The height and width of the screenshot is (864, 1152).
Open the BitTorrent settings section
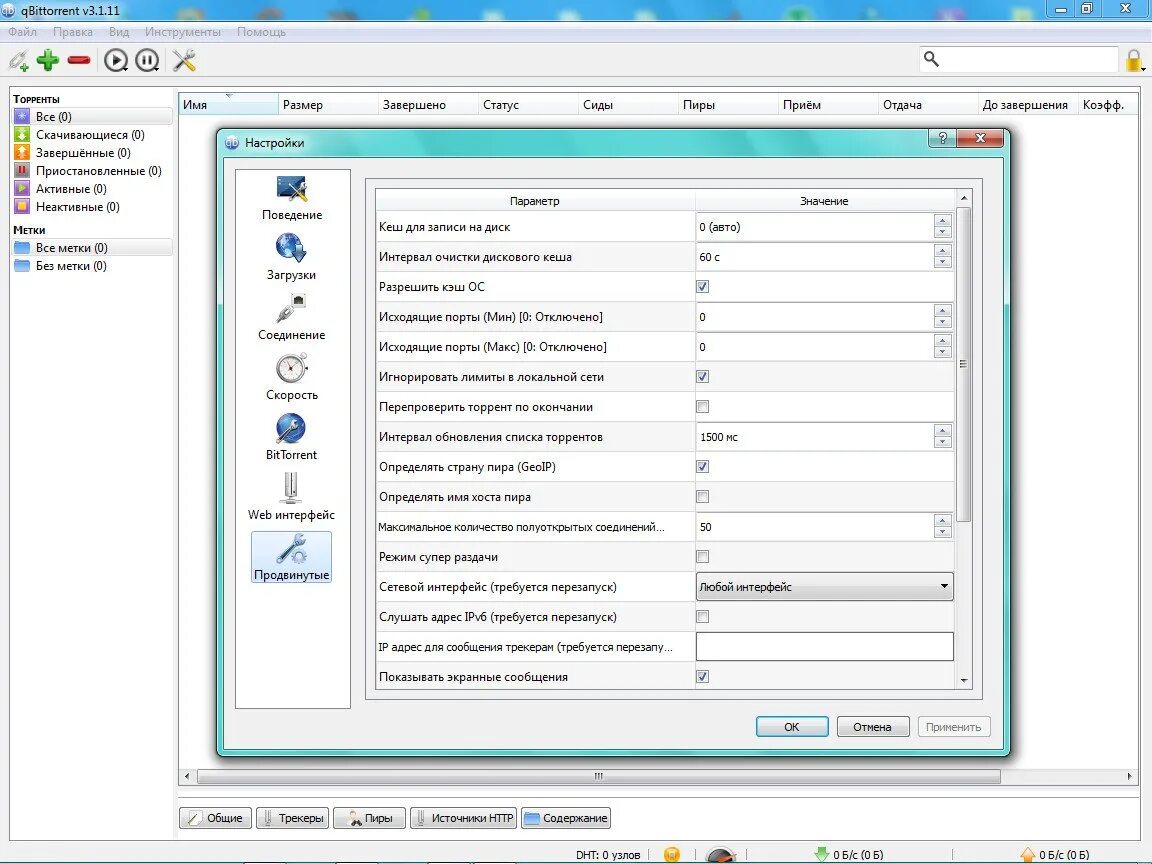292,437
